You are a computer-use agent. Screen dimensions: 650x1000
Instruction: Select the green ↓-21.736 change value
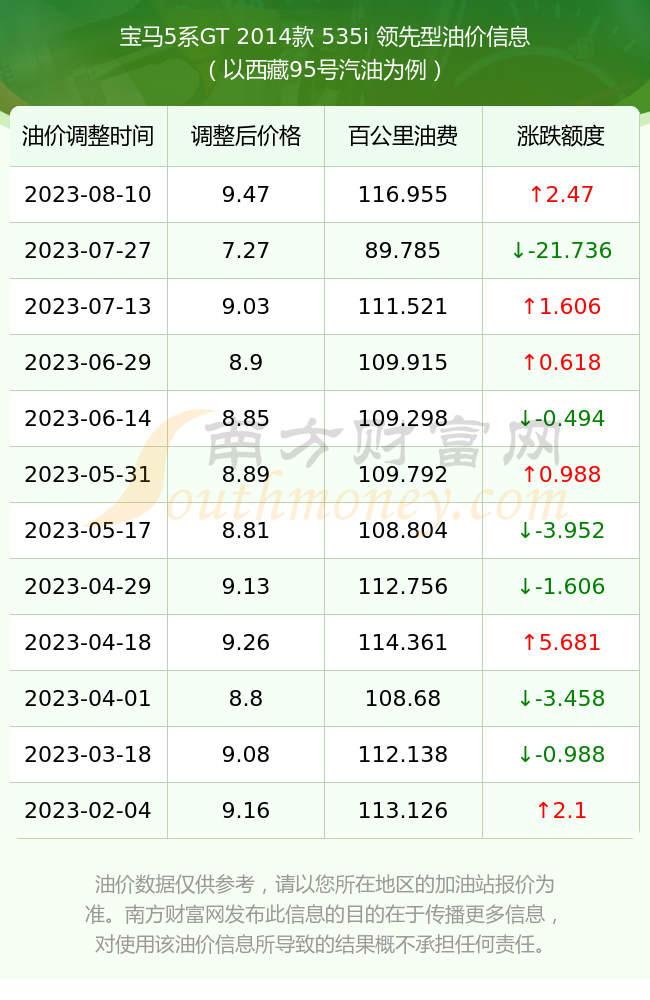pos(561,251)
